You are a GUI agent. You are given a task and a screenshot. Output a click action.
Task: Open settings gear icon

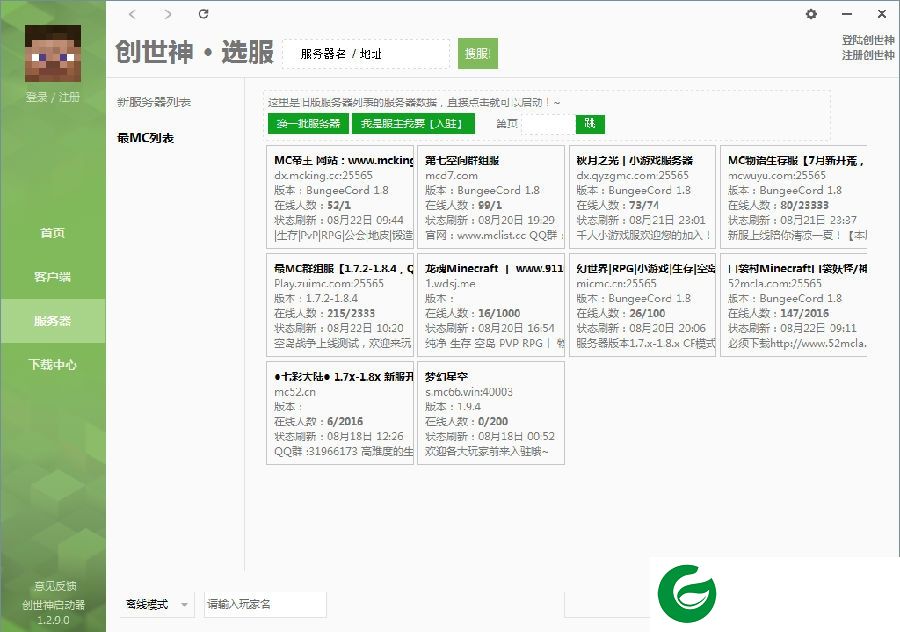pos(811,14)
